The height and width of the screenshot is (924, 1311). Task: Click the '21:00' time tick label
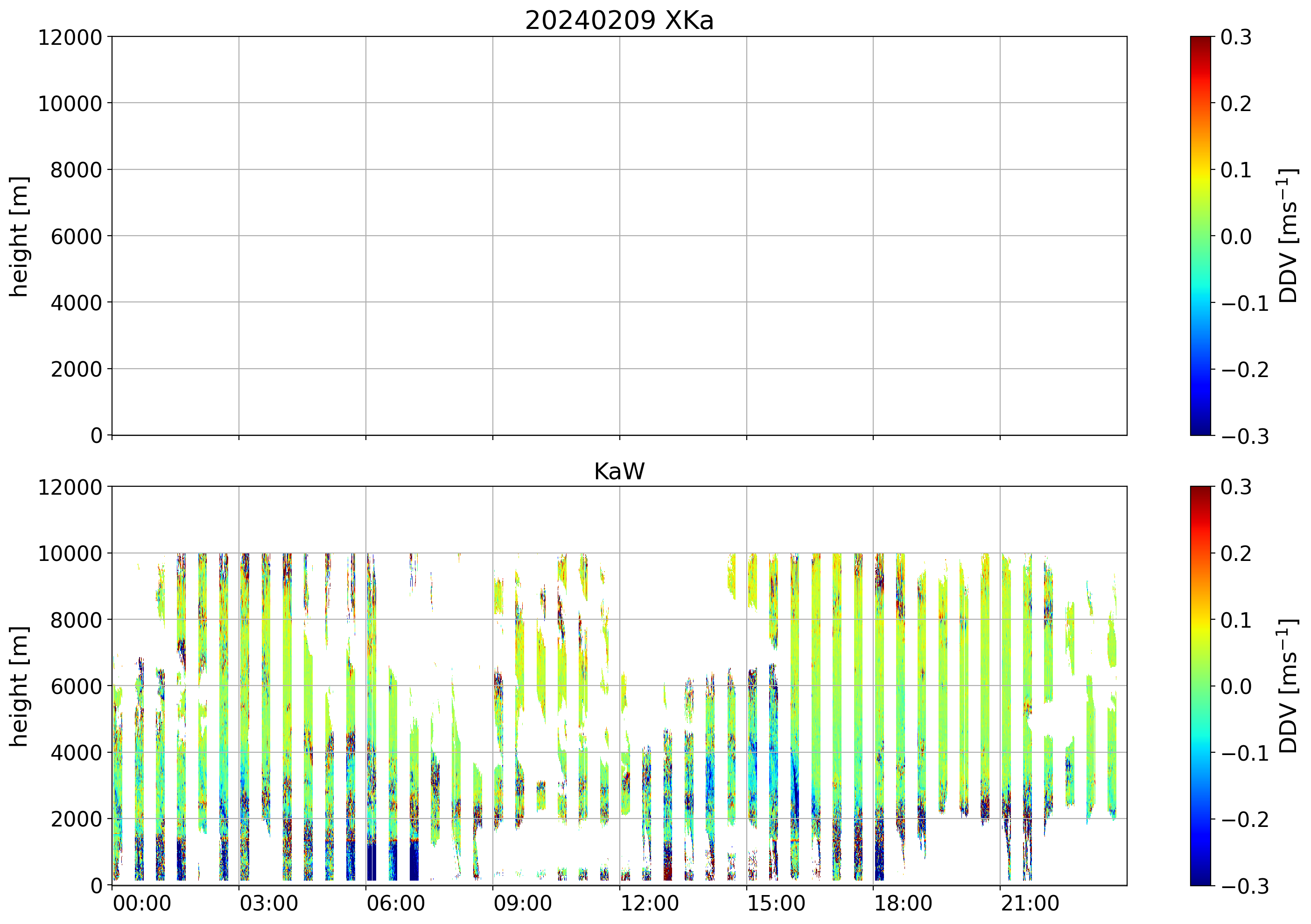(x=1030, y=904)
